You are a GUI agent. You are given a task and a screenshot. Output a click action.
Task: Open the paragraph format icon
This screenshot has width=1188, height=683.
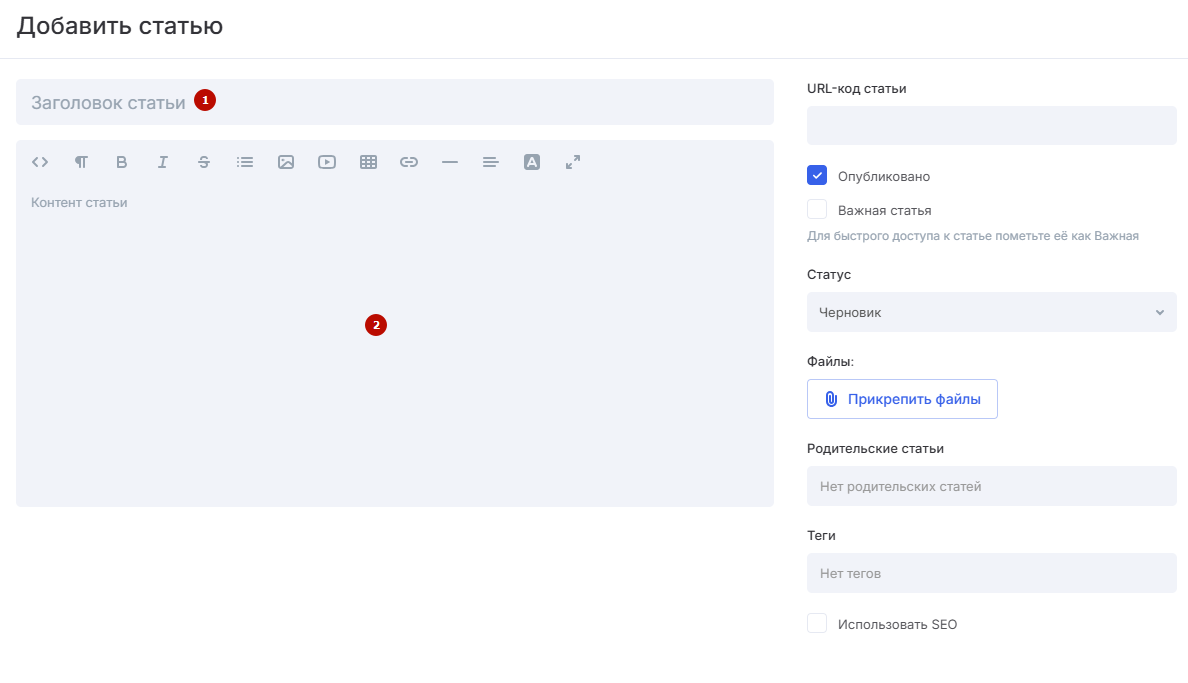(x=81, y=162)
